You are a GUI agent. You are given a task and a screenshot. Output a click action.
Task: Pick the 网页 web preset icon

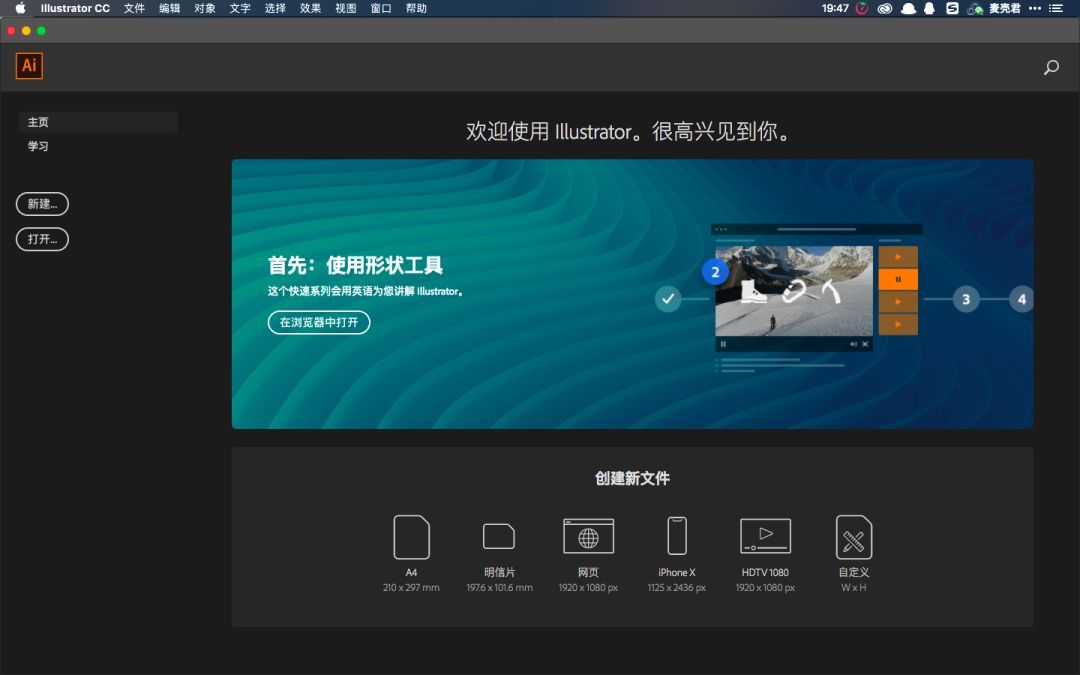pos(588,536)
